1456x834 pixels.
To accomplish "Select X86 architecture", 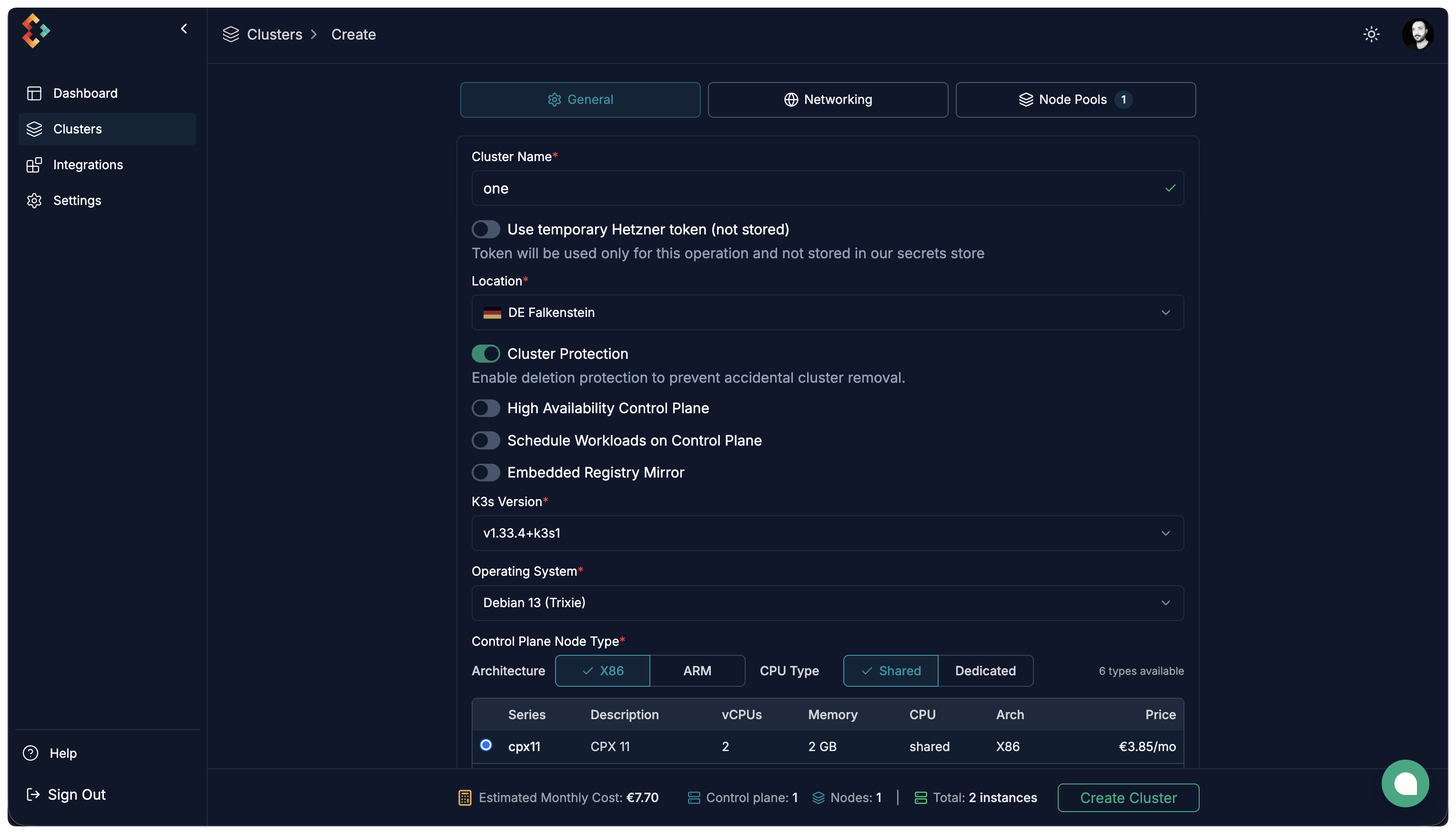I will coord(602,671).
